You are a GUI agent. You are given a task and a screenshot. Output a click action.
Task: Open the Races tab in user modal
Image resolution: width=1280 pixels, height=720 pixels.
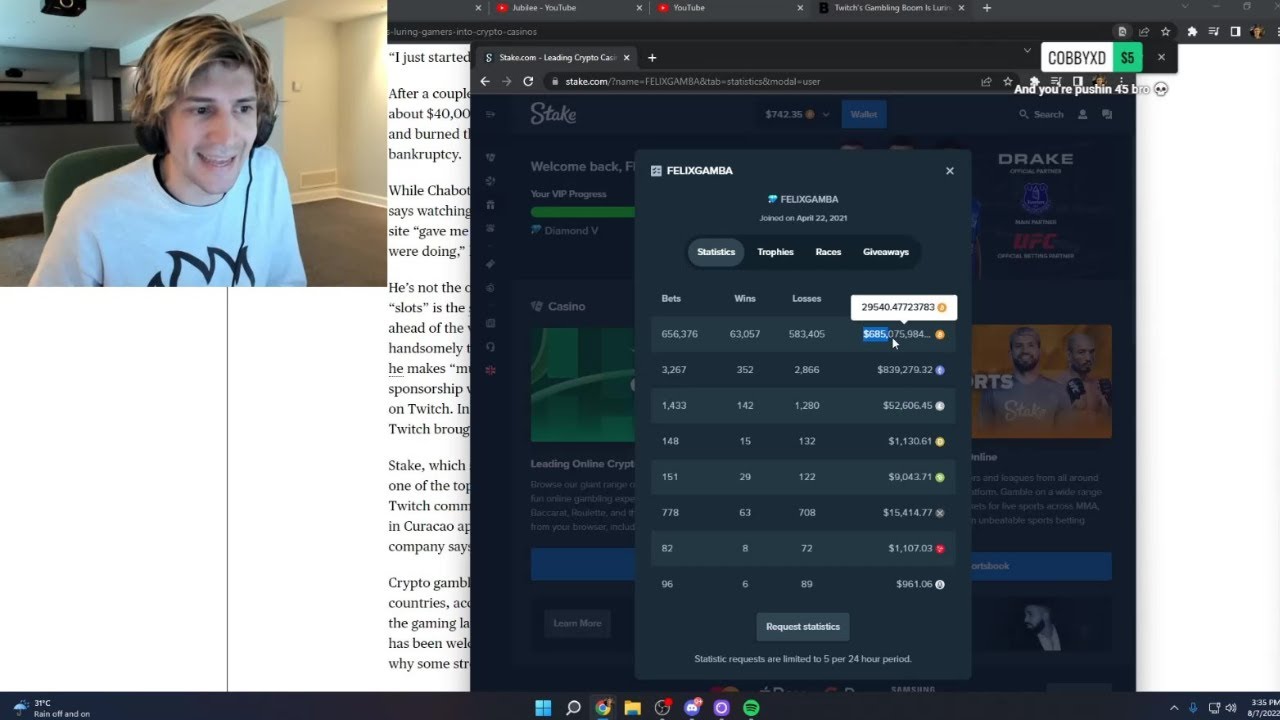click(828, 252)
